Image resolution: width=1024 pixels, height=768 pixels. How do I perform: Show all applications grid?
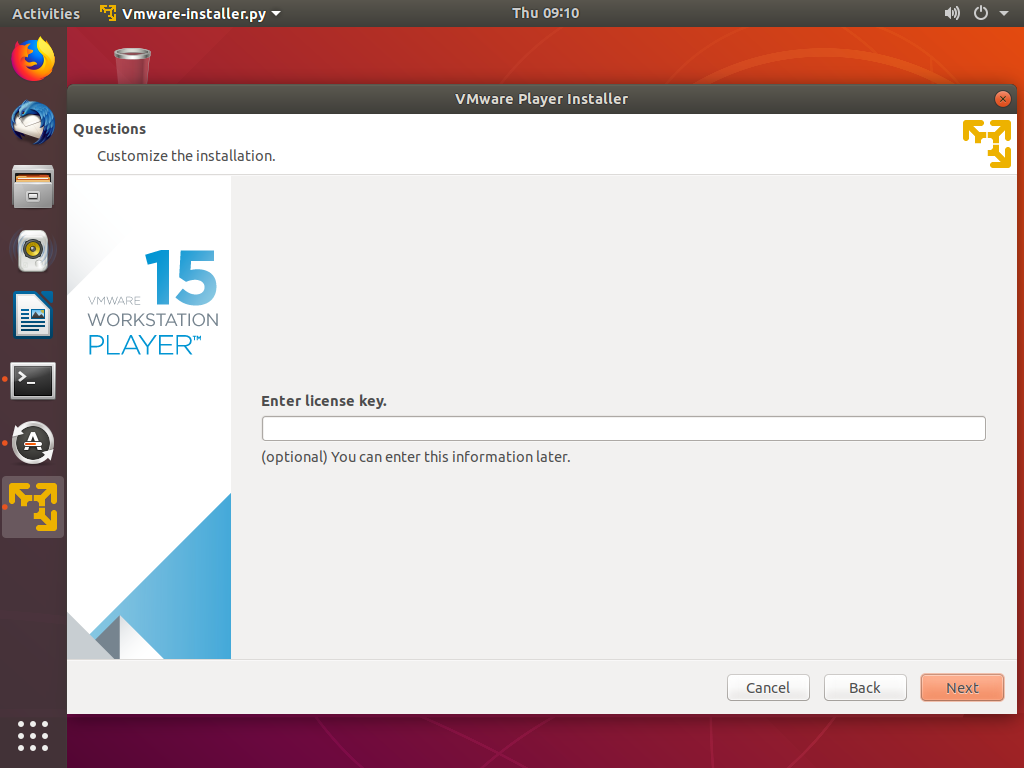click(x=33, y=735)
